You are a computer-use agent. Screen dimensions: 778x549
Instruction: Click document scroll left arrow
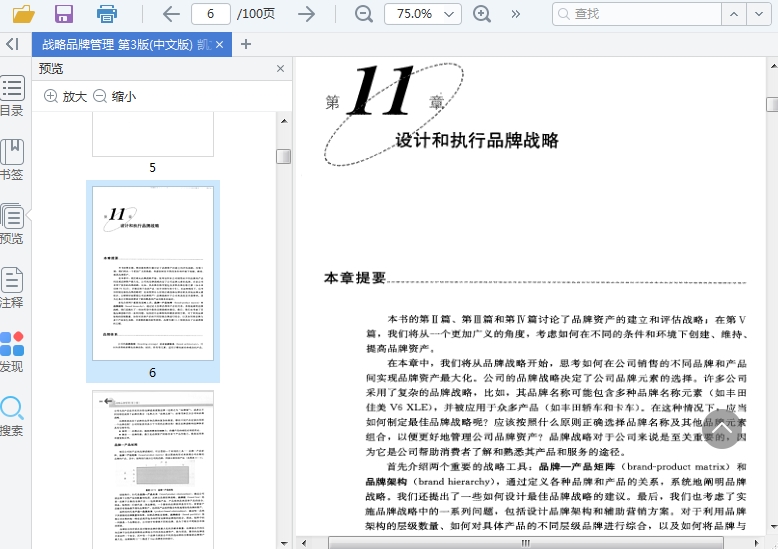[304, 543]
